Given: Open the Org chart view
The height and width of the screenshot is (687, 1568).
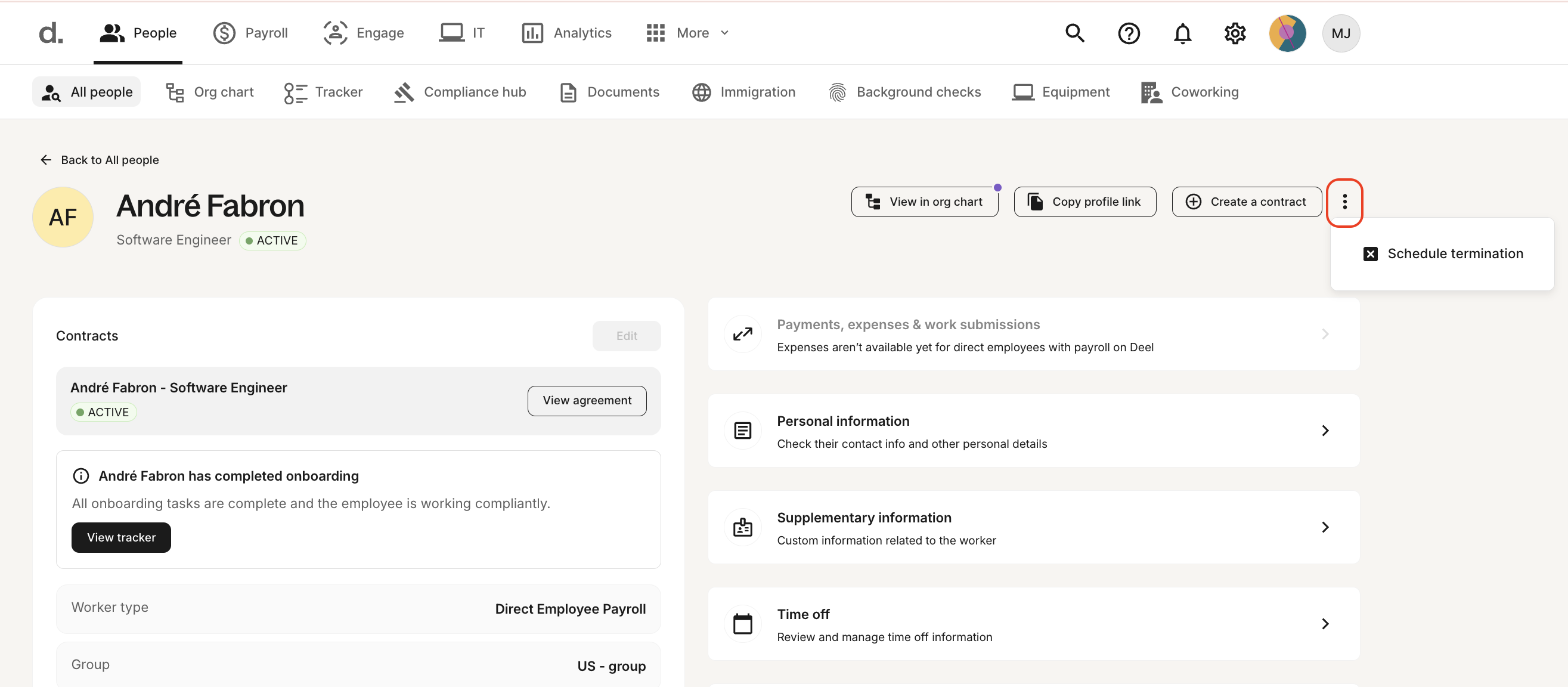Looking at the screenshot, I should [x=209, y=92].
